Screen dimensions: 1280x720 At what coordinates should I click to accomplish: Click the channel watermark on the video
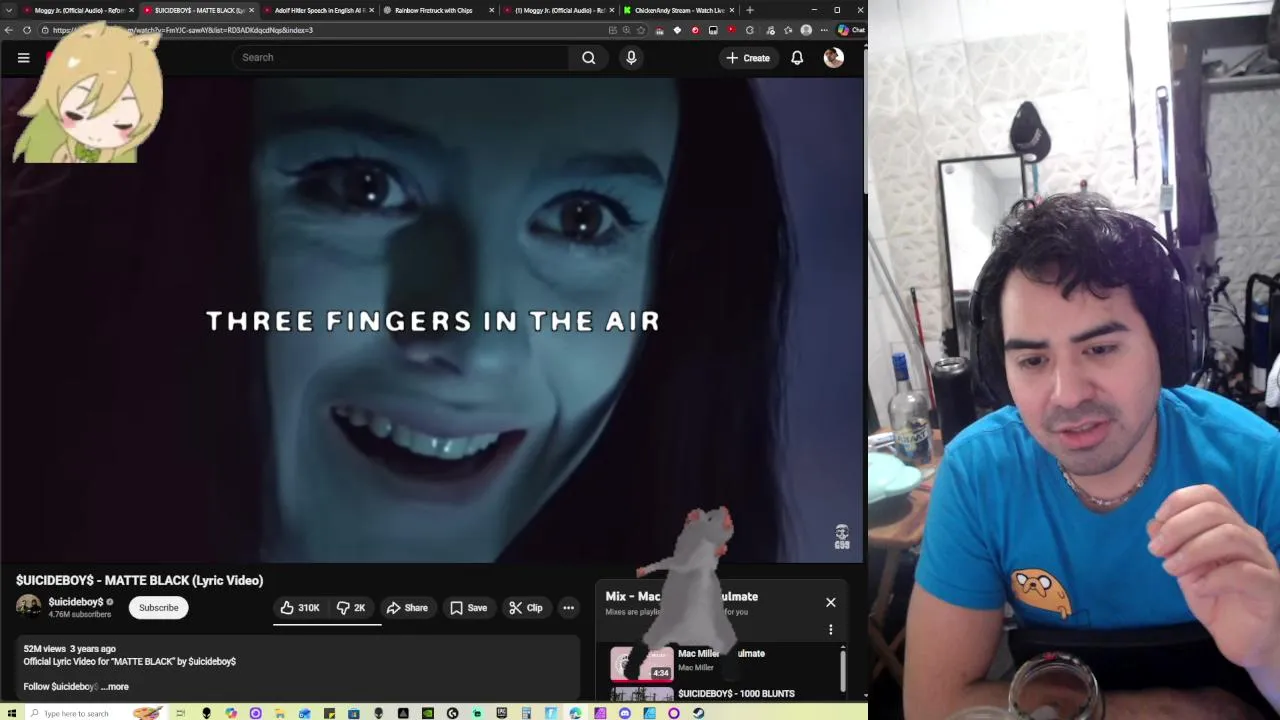[842, 536]
